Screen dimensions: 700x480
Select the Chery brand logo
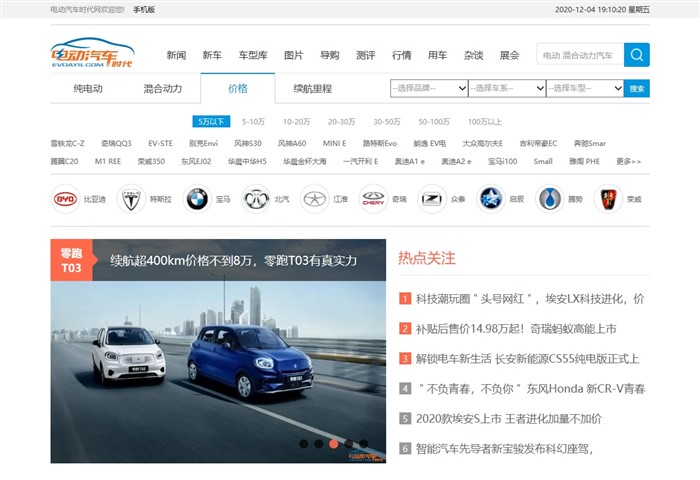[x=373, y=199]
